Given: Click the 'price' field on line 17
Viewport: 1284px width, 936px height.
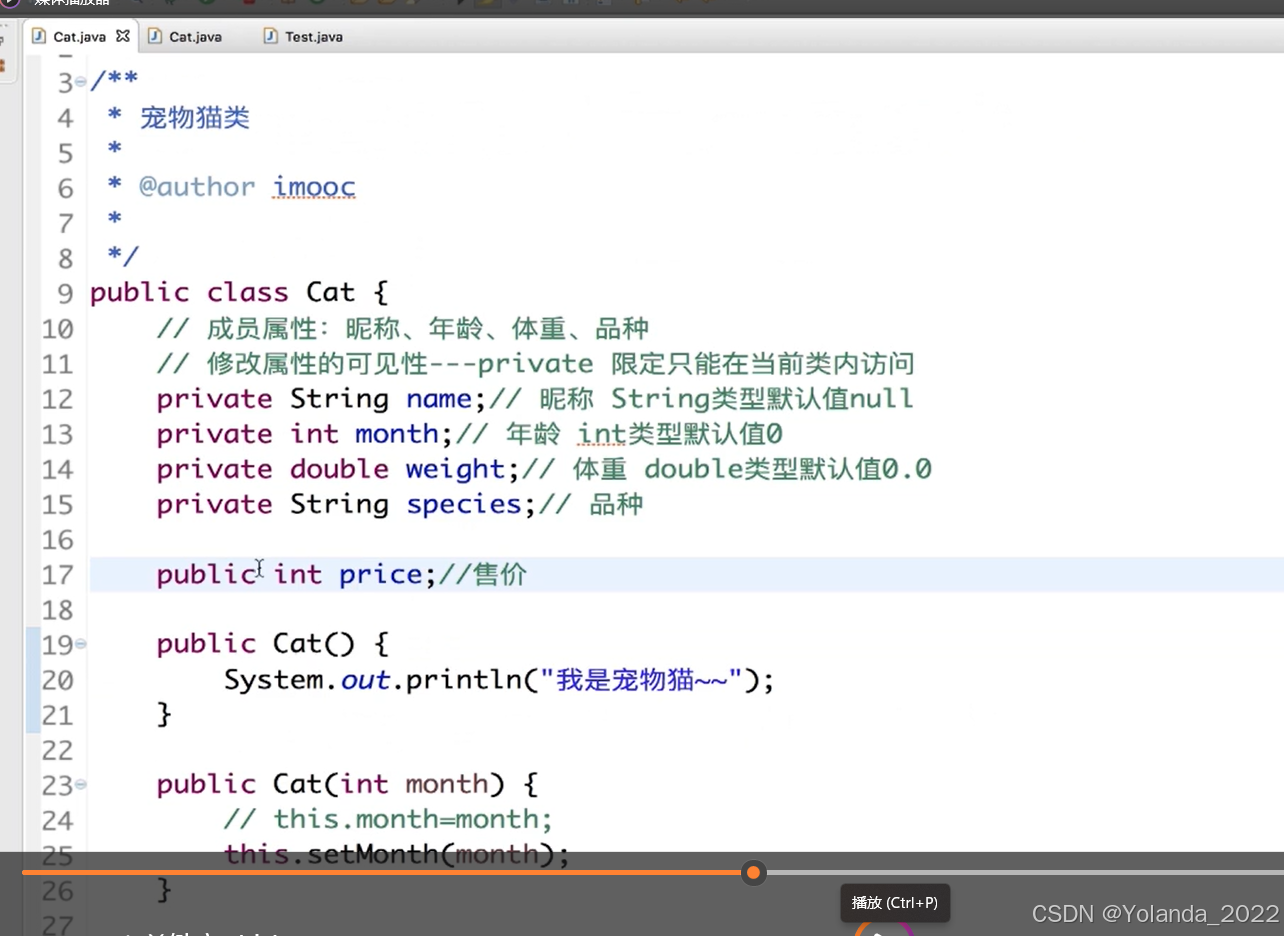Looking at the screenshot, I should 381,575.
